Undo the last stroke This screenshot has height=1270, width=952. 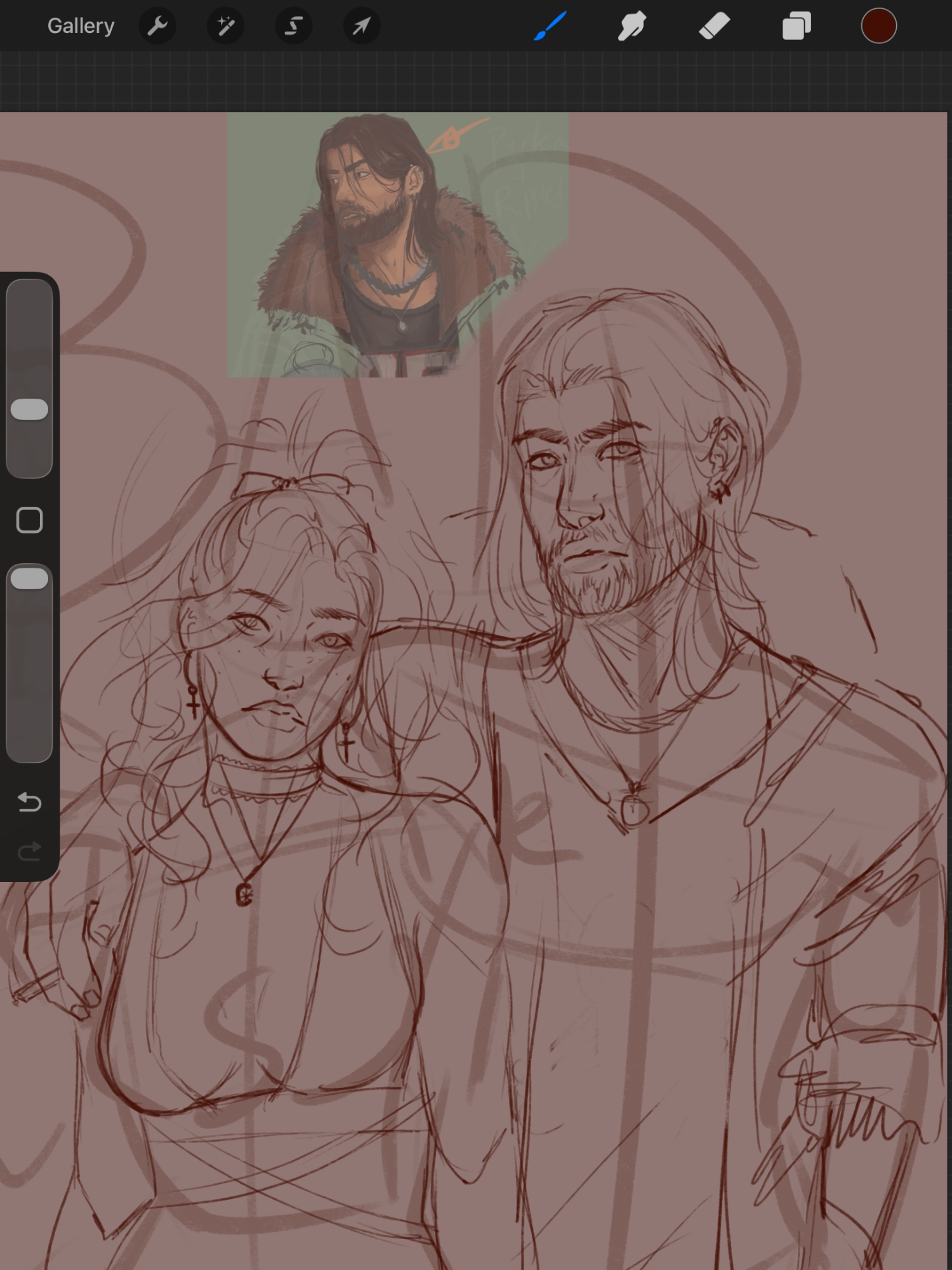point(29,802)
